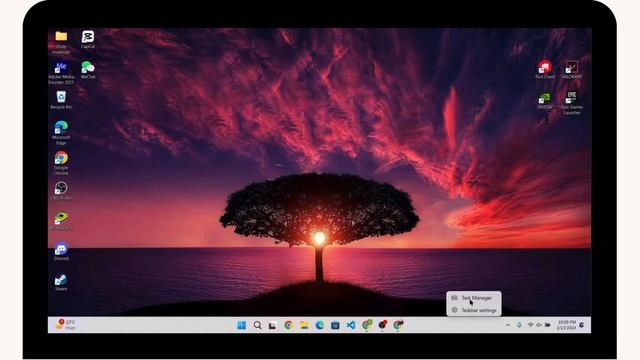Screen dimensions: 640x360
Task: Open taskbar Search magnifier
Action: (258, 325)
